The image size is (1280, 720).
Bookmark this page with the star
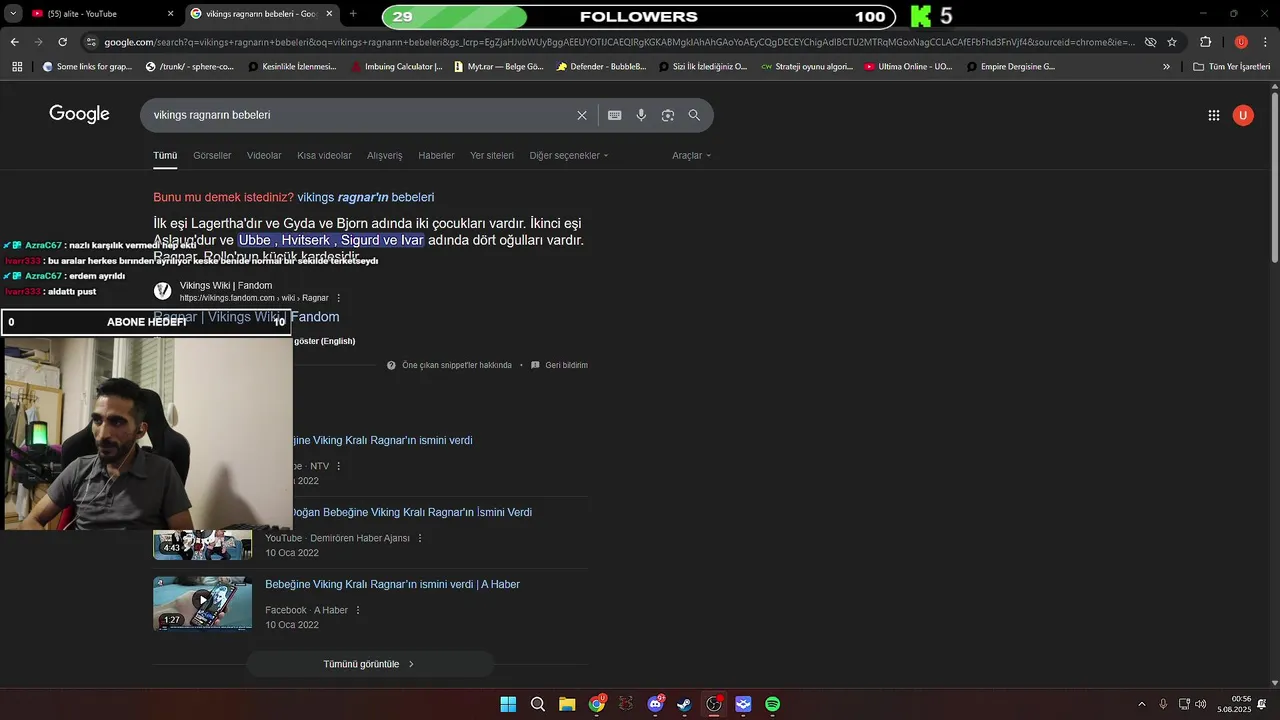[x=1172, y=42]
